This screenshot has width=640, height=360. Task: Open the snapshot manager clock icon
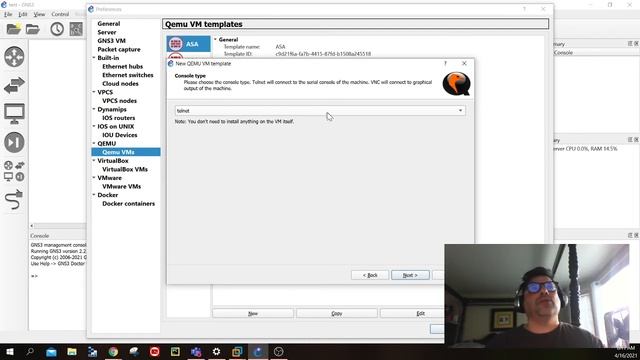[57, 29]
